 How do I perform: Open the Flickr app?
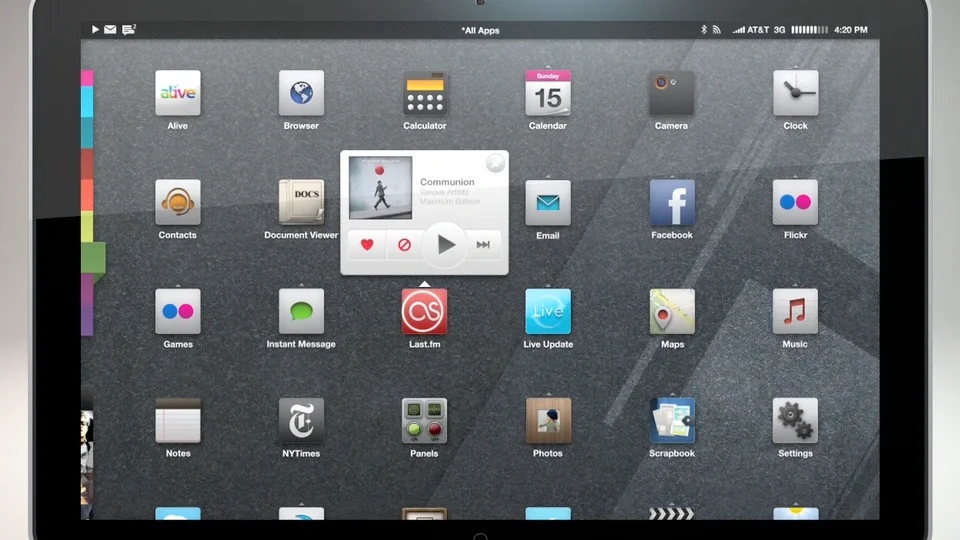tap(795, 202)
